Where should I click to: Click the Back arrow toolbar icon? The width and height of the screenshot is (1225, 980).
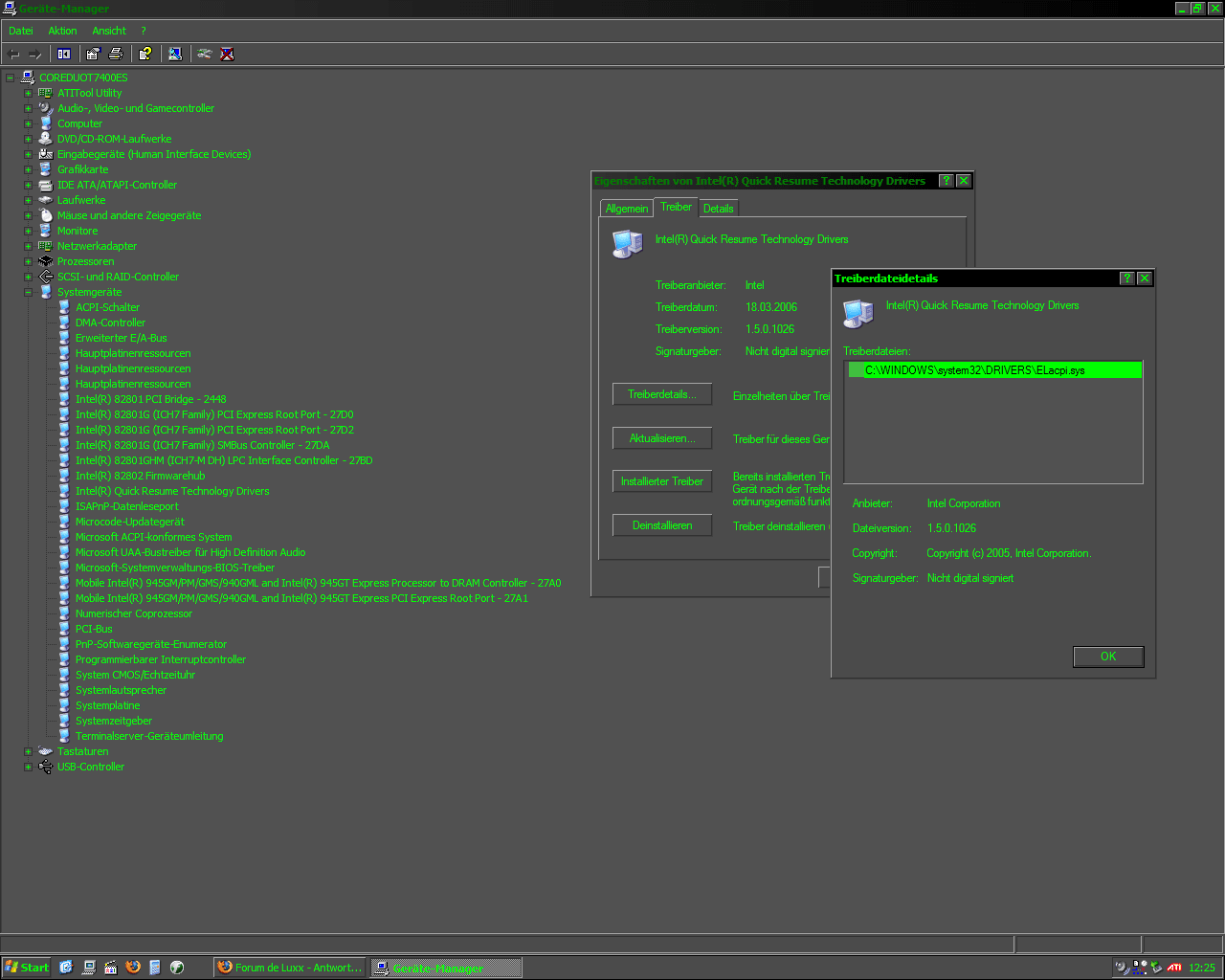(x=13, y=54)
